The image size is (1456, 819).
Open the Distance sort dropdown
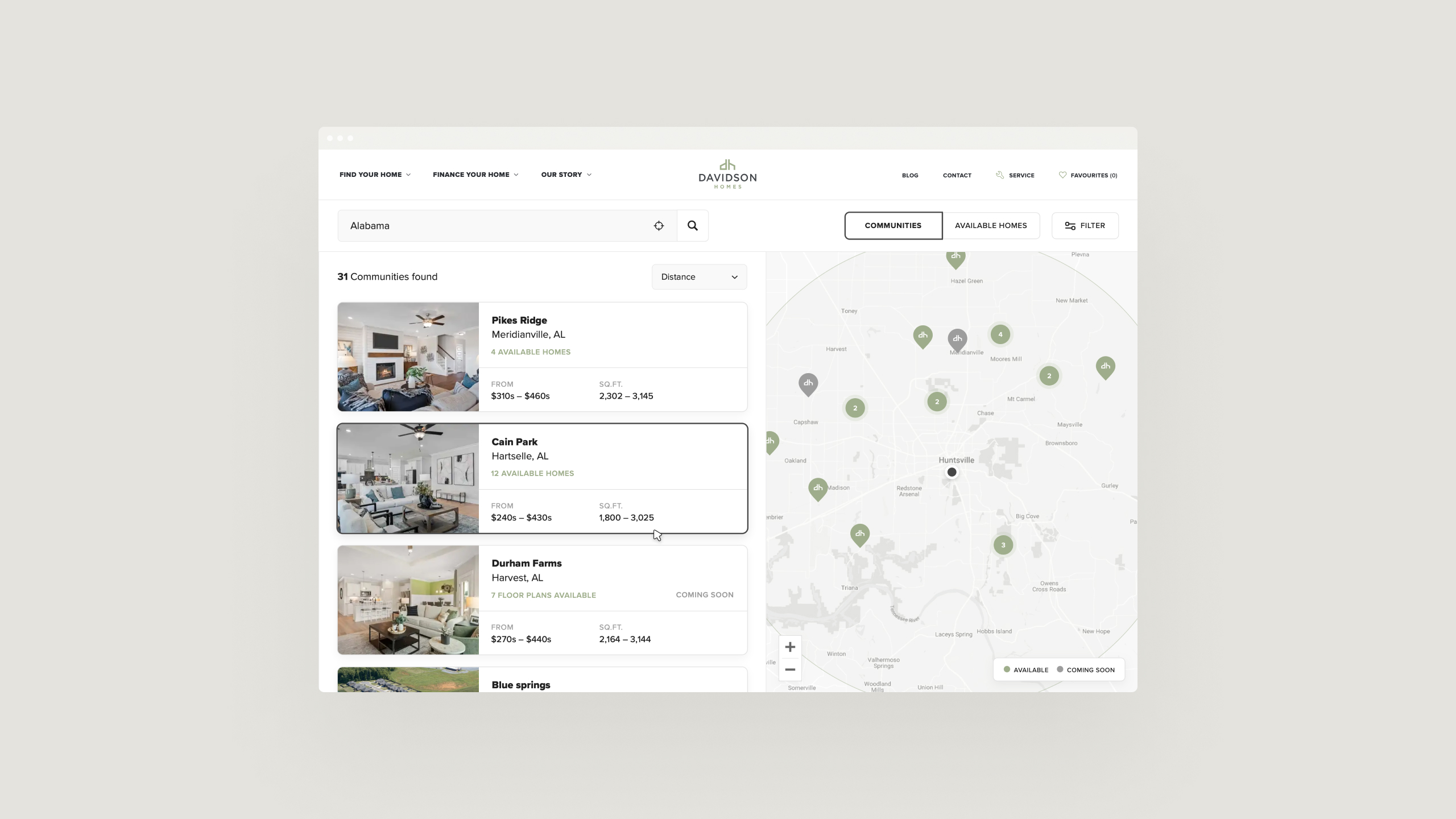699,277
